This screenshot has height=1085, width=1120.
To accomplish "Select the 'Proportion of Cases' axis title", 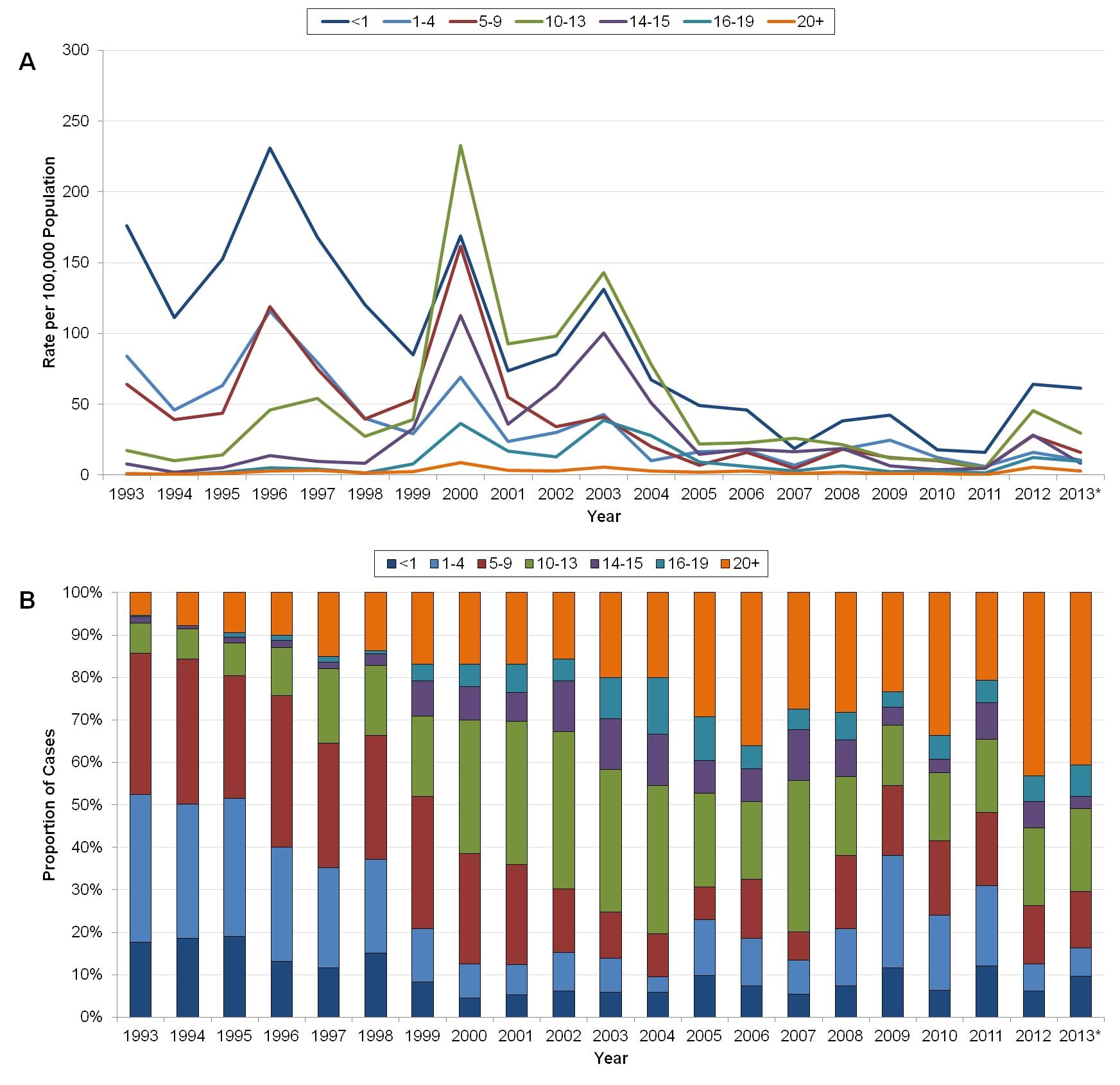I will tap(49, 804).
